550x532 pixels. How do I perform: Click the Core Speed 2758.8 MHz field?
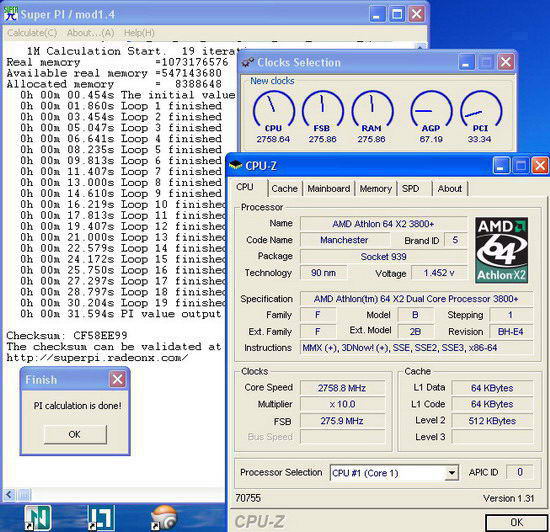(x=342, y=388)
